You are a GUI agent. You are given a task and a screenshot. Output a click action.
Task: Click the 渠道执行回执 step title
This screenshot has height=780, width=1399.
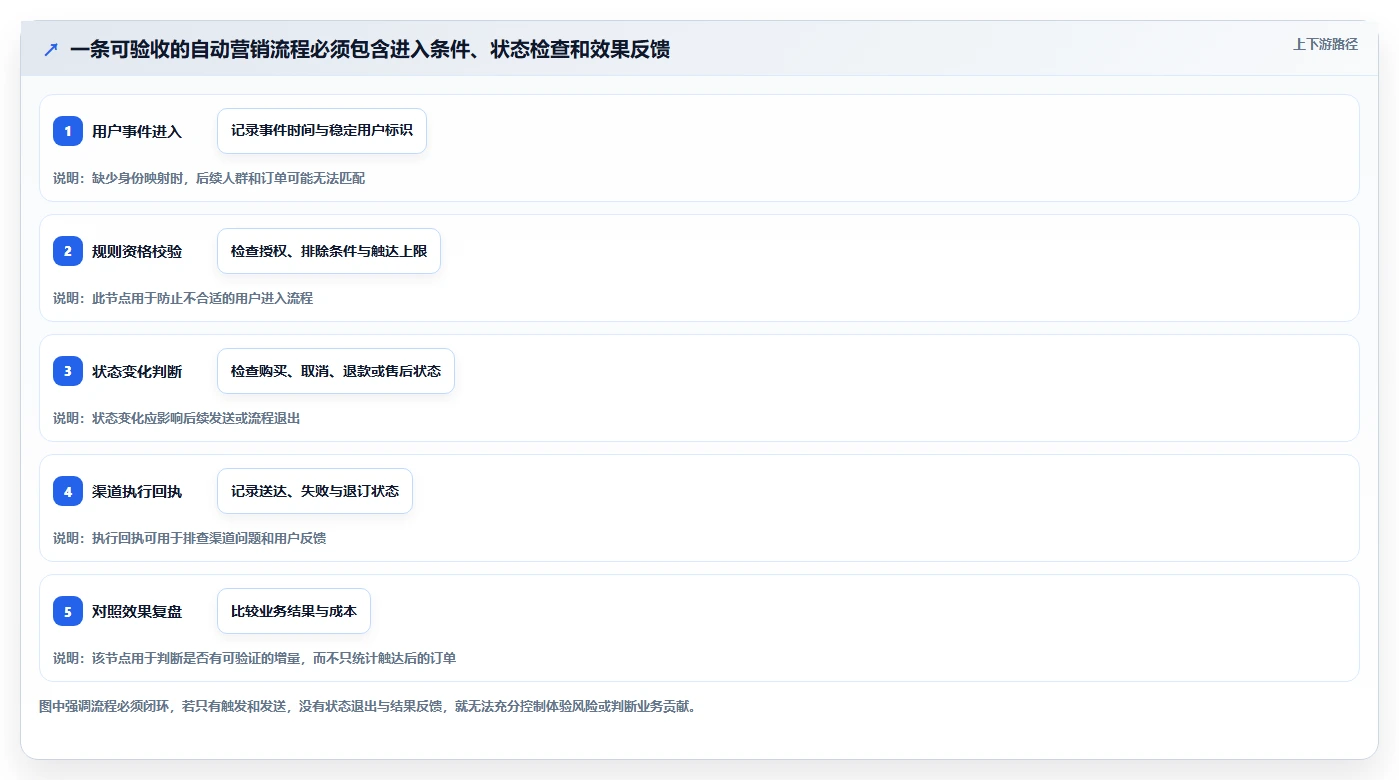pyautogui.click(x=137, y=491)
